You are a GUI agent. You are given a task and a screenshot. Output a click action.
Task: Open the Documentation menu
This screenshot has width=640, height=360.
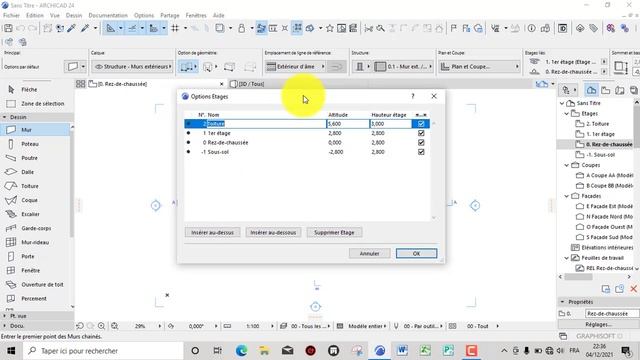(108, 16)
